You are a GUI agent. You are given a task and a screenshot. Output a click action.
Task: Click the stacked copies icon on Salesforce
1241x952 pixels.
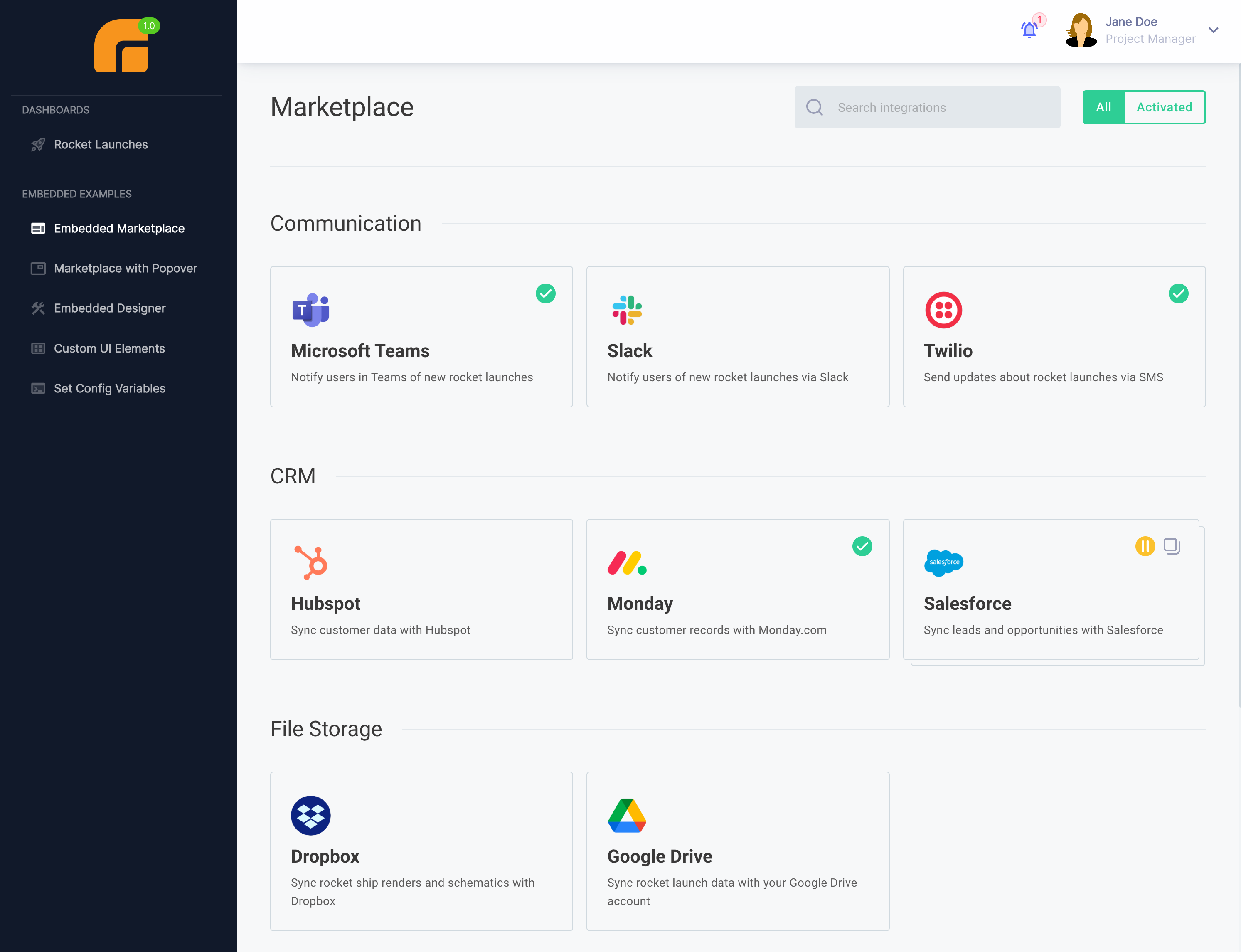click(x=1171, y=546)
